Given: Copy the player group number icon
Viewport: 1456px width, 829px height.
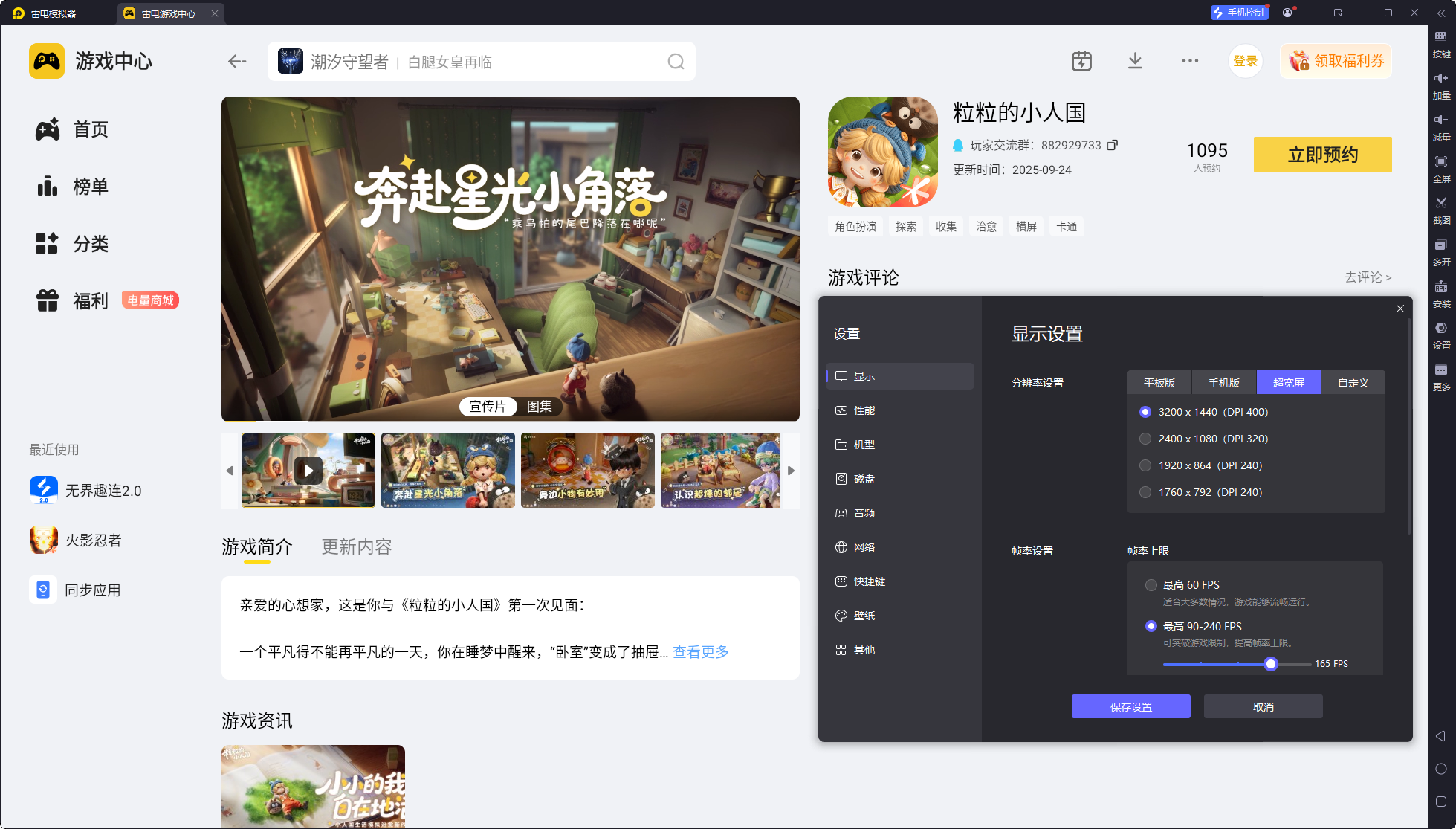Looking at the screenshot, I should (1112, 145).
